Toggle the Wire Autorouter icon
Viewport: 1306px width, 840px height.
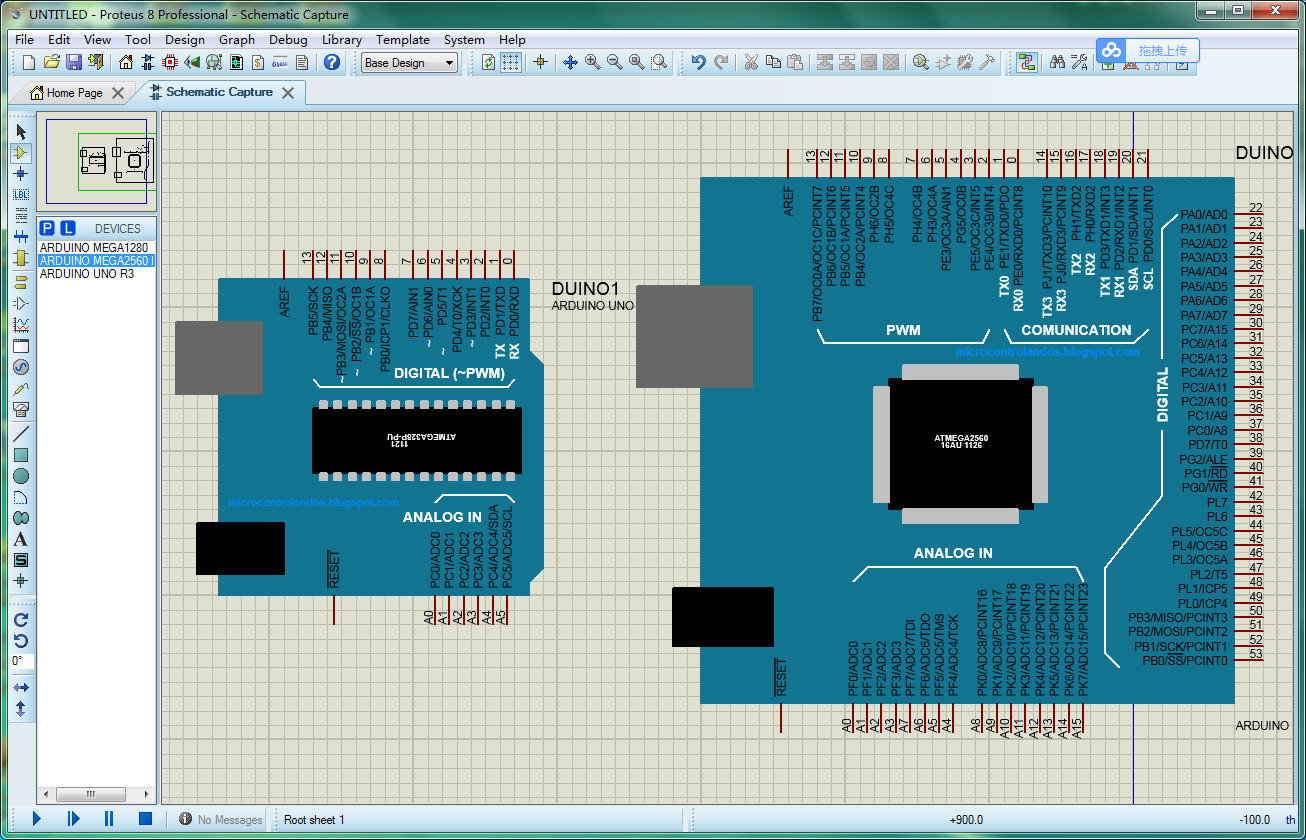[1027, 62]
